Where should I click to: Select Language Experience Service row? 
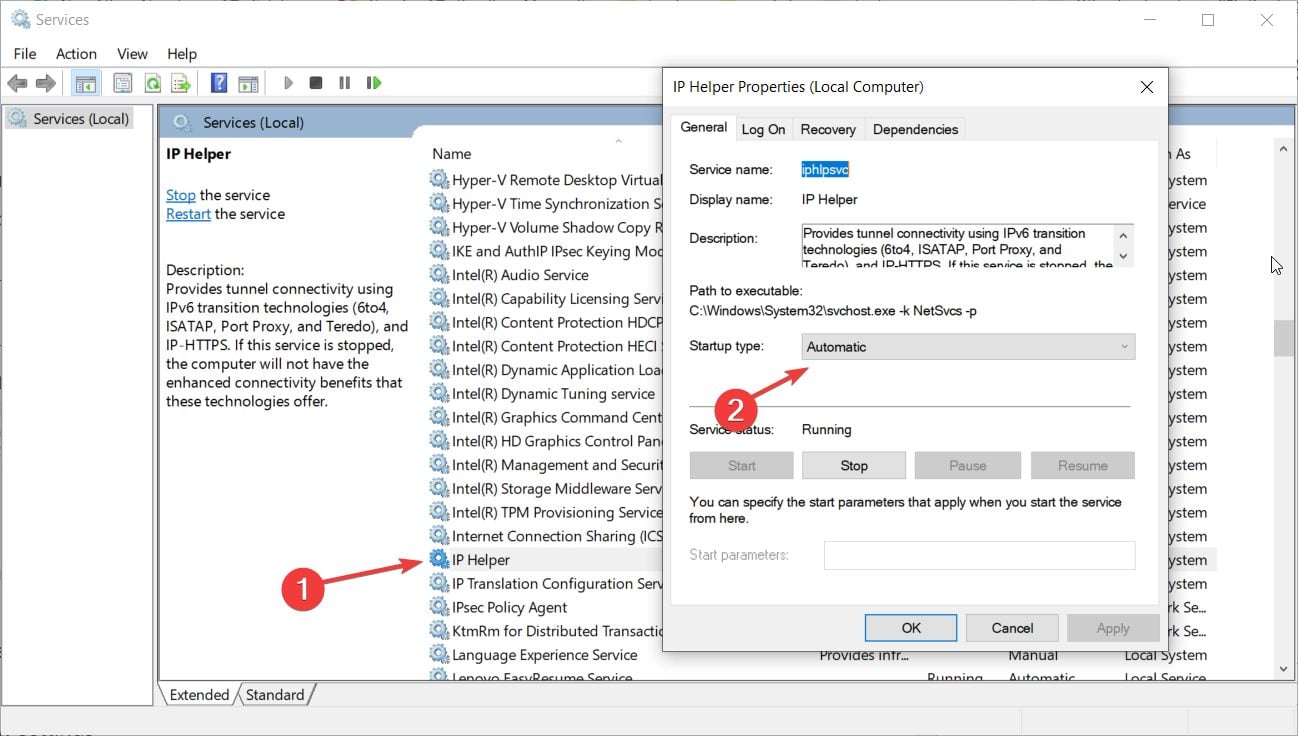[x=545, y=655]
